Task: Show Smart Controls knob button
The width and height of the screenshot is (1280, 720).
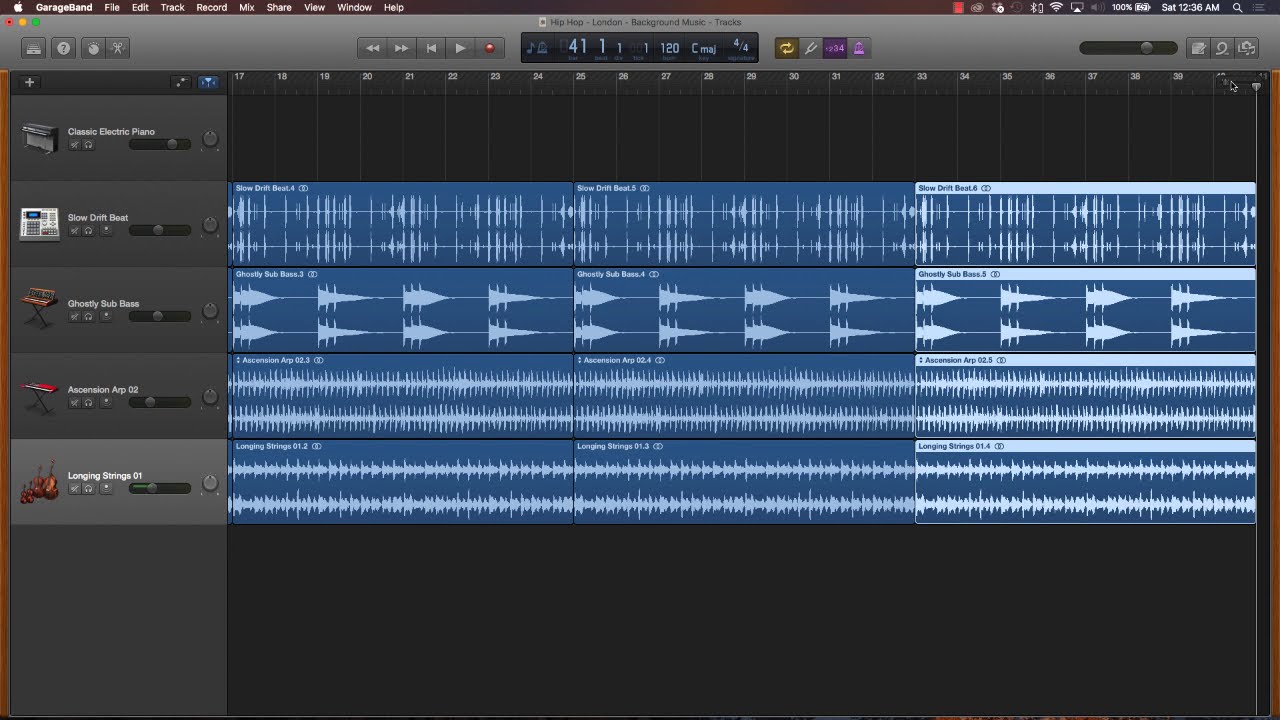Action: pos(94,48)
